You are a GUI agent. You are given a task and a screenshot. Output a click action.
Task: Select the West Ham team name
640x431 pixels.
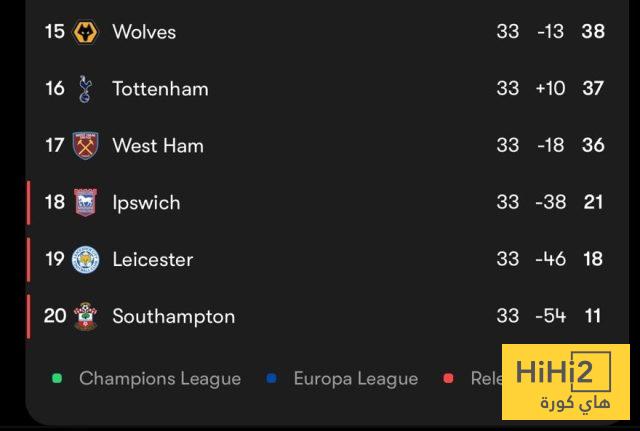coord(158,146)
